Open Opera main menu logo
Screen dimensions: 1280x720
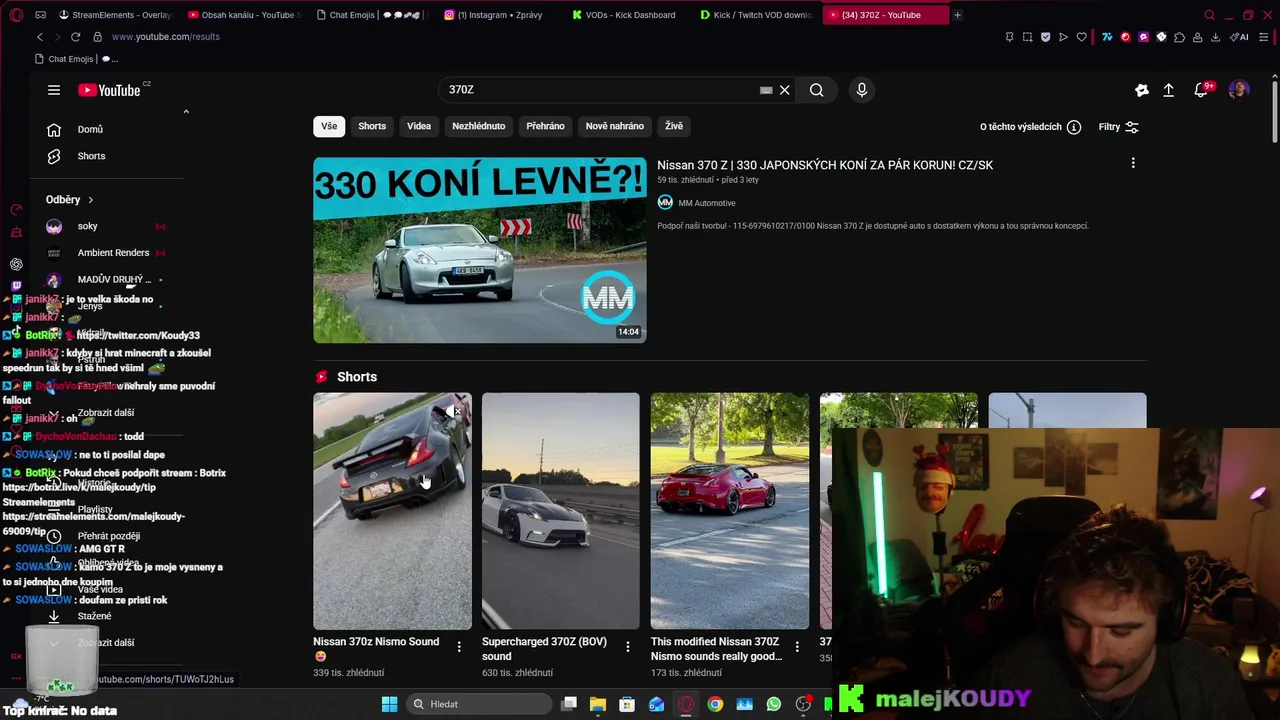(16, 15)
